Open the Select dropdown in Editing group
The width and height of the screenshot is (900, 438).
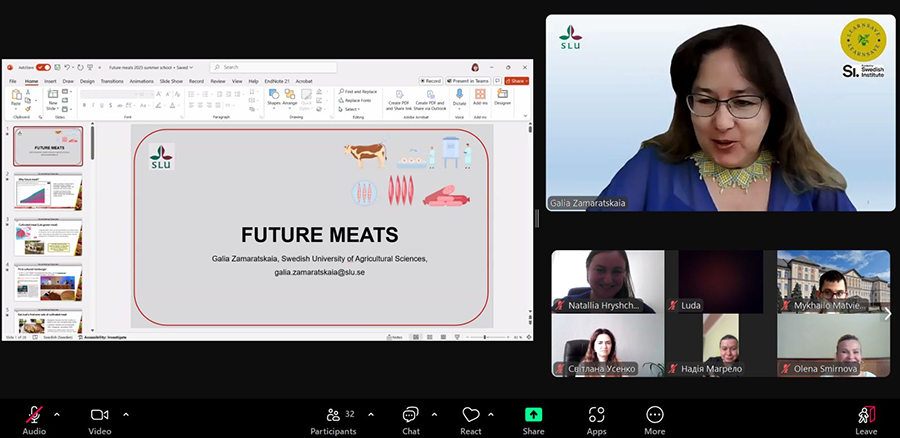click(x=350, y=109)
